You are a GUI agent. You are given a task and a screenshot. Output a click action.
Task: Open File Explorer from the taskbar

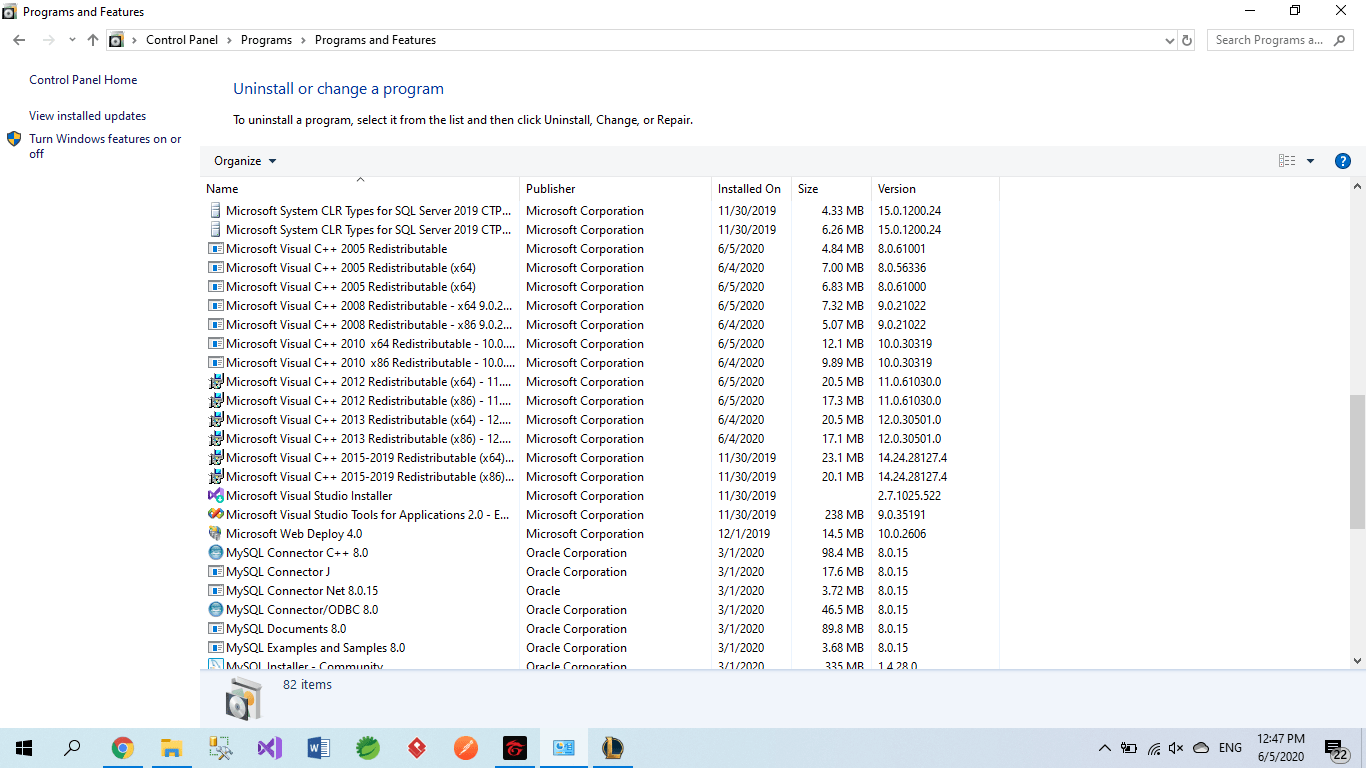pyautogui.click(x=172, y=748)
